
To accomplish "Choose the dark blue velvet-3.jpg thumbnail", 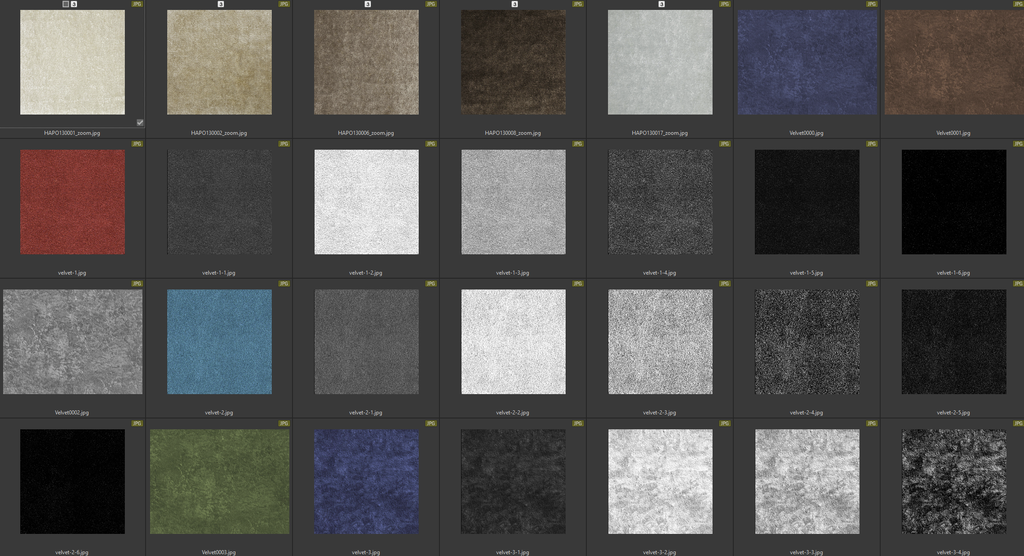I will [x=366, y=482].
